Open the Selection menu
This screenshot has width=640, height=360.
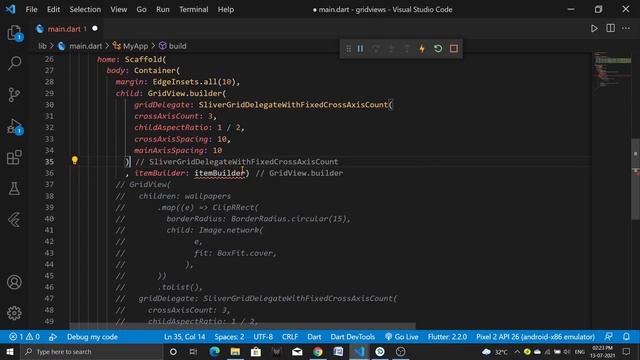click(x=85, y=9)
